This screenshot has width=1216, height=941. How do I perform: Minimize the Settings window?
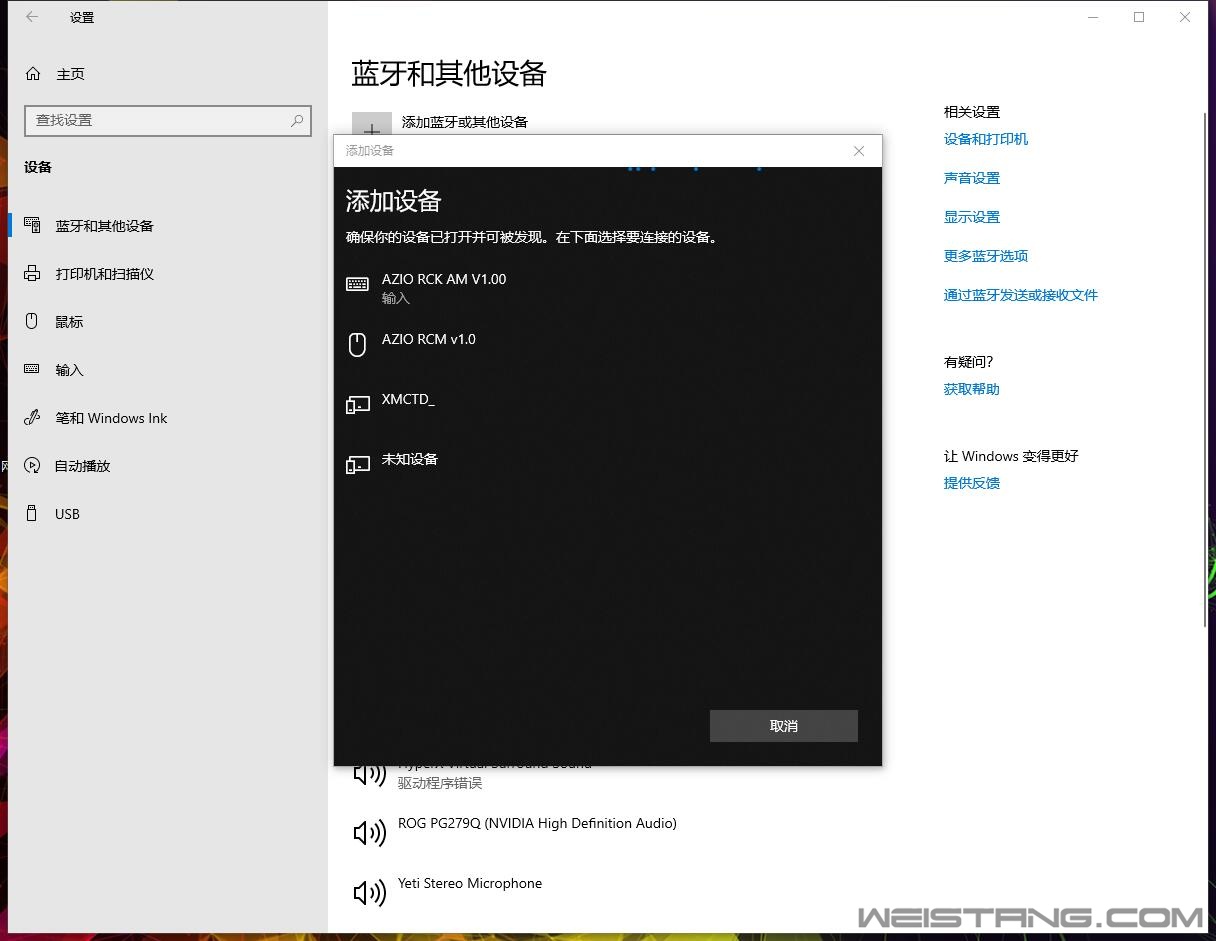point(1093,17)
